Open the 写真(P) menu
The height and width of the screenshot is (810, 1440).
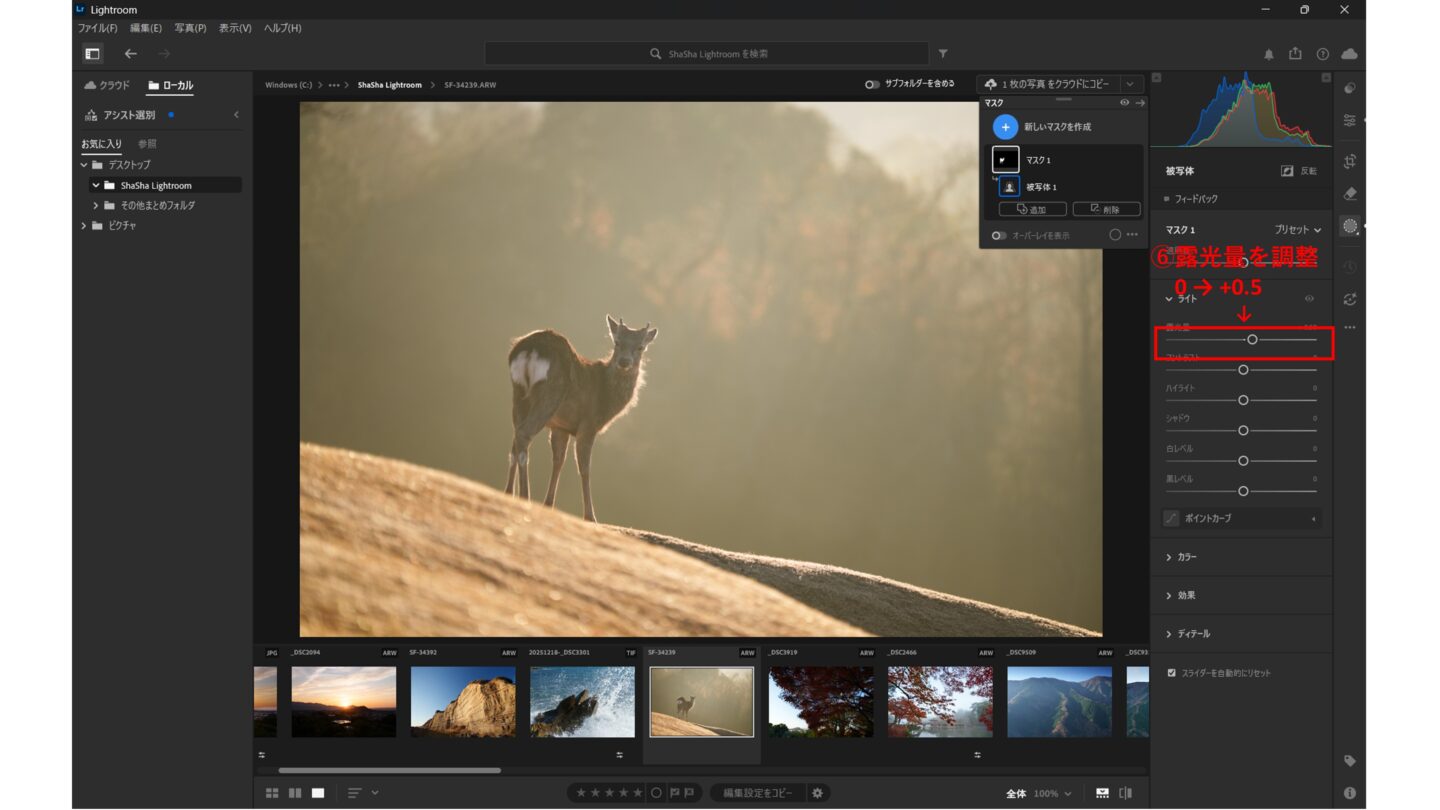(190, 28)
